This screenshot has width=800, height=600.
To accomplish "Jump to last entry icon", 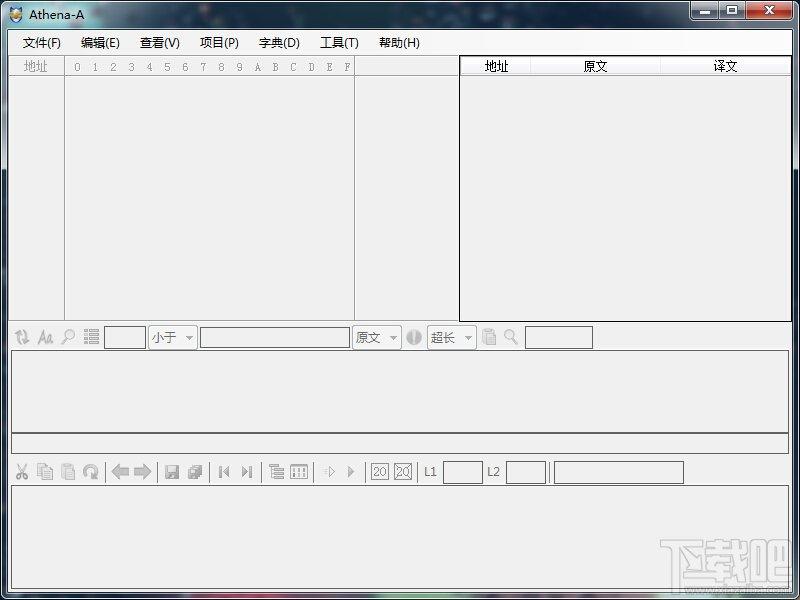I will coord(247,472).
